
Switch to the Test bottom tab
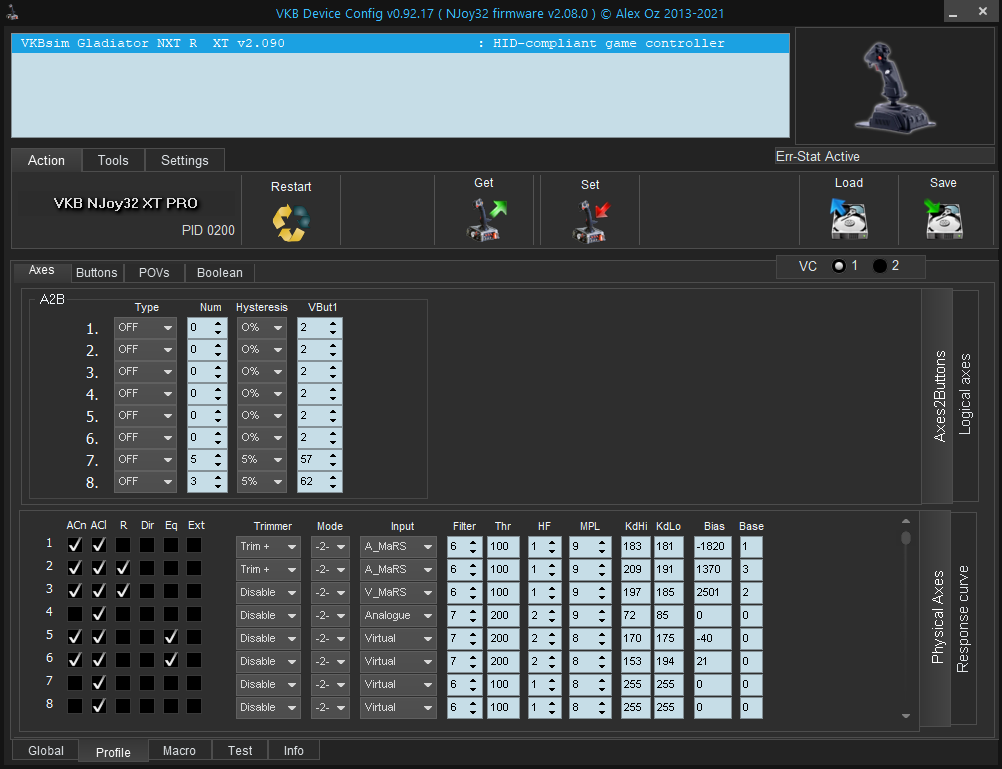pyautogui.click(x=240, y=751)
